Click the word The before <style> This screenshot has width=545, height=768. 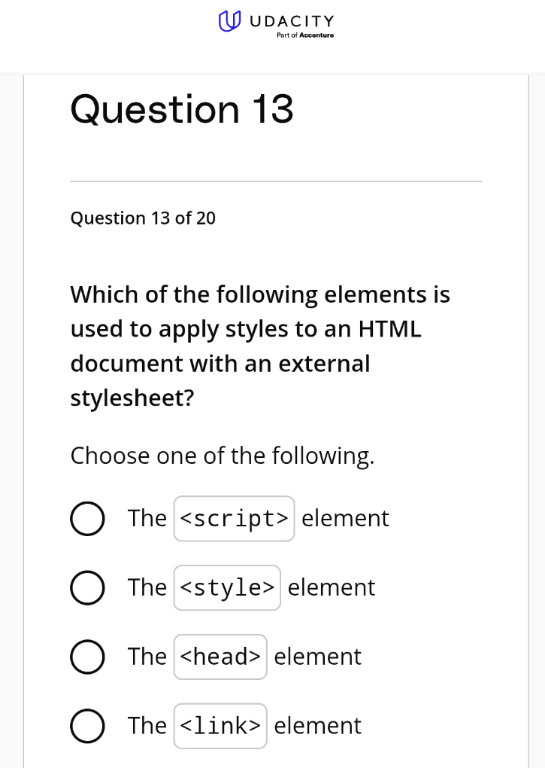[x=147, y=587]
